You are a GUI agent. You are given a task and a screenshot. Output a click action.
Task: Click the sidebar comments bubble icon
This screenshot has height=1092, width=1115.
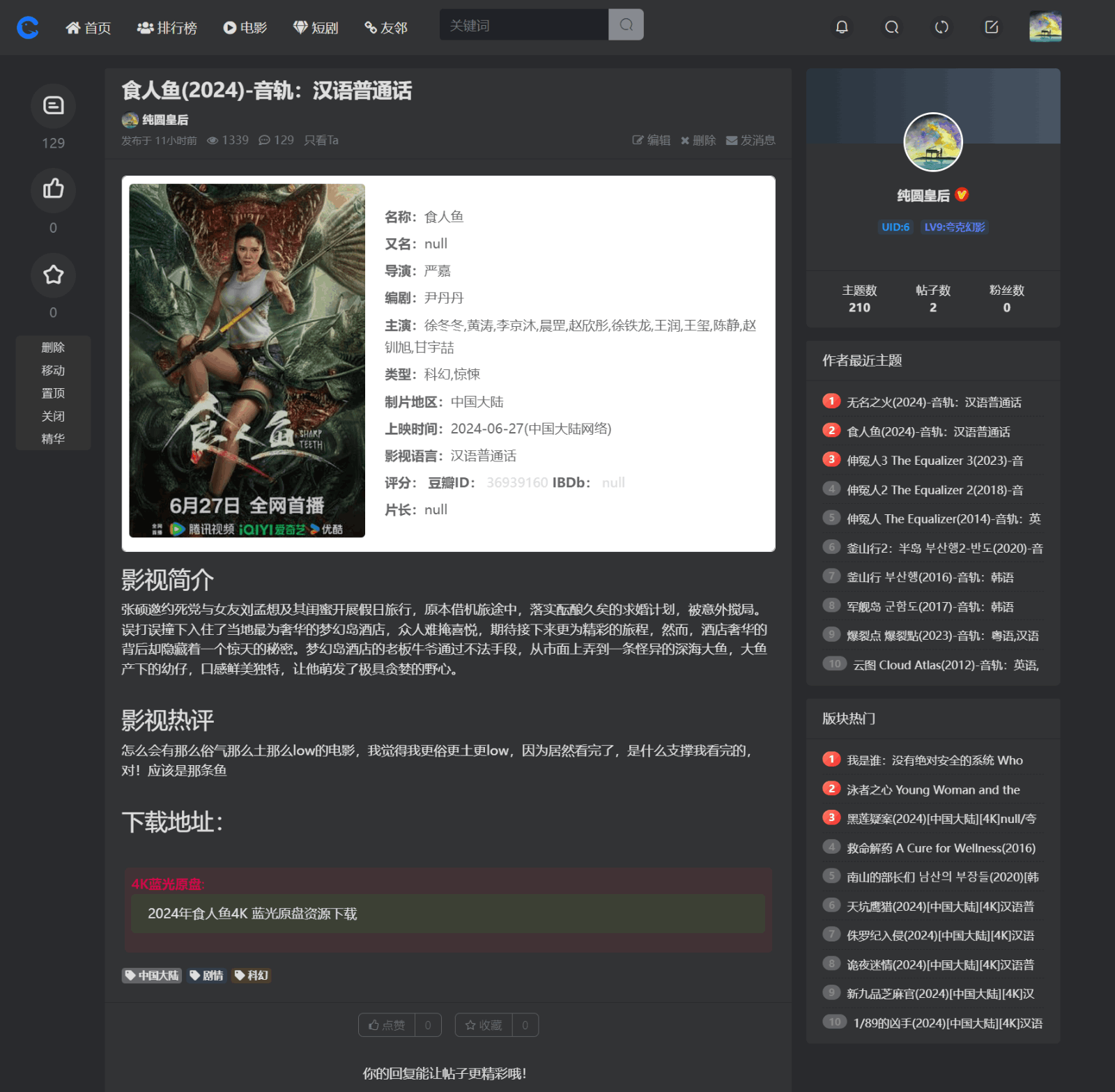click(x=54, y=105)
